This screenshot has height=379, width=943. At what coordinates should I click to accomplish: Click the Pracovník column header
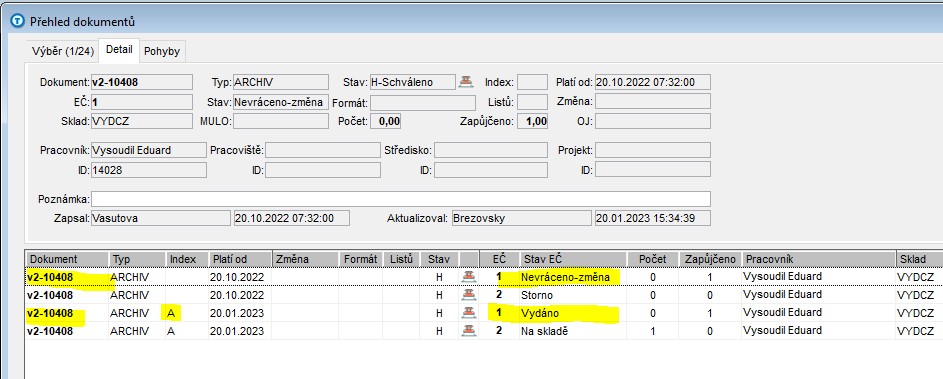pyautogui.click(x=819, y=259)
